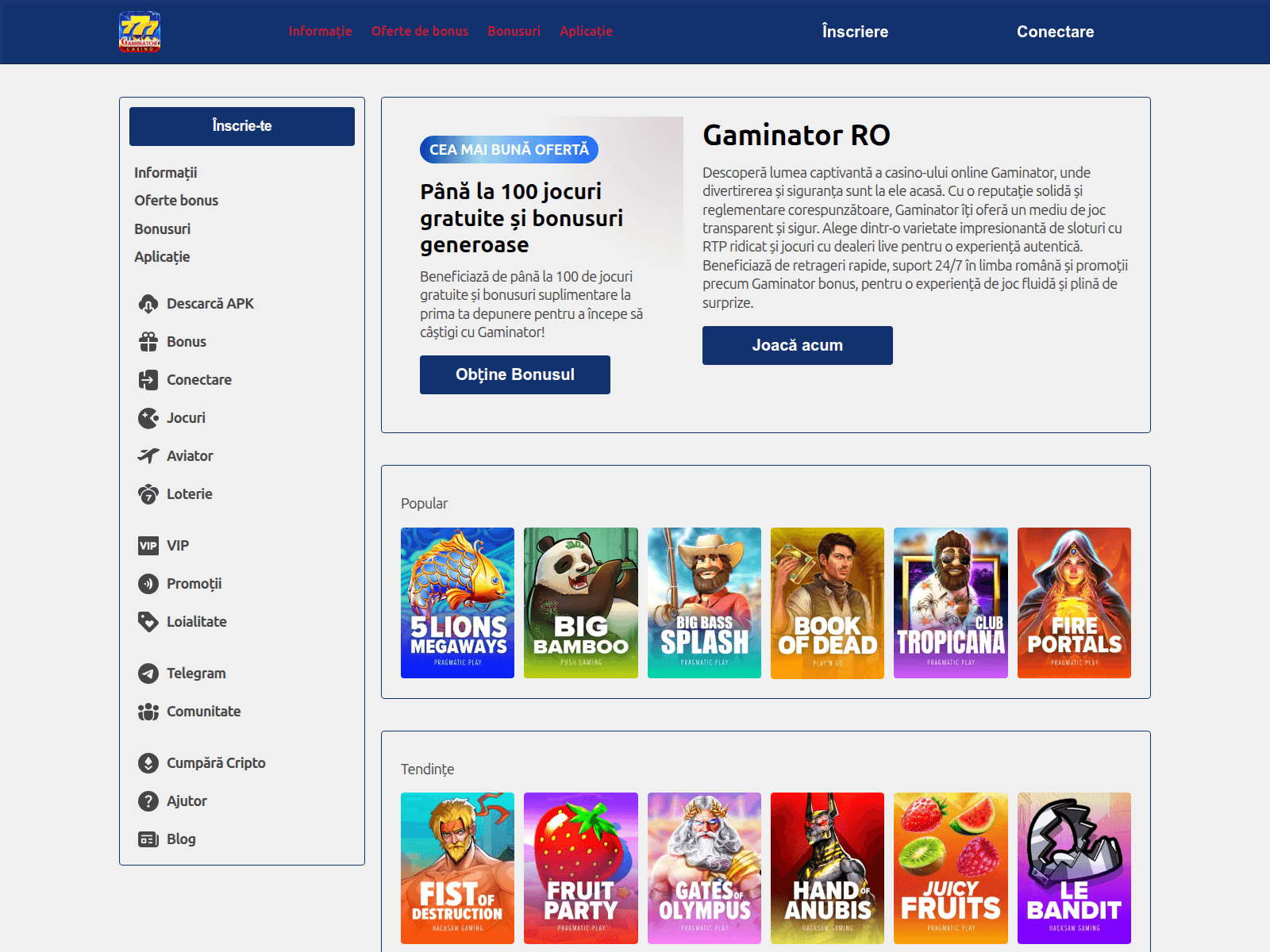Open the Informații sidebar link
The width and height of the screenshot is (1270, 952).
[165, 173]
